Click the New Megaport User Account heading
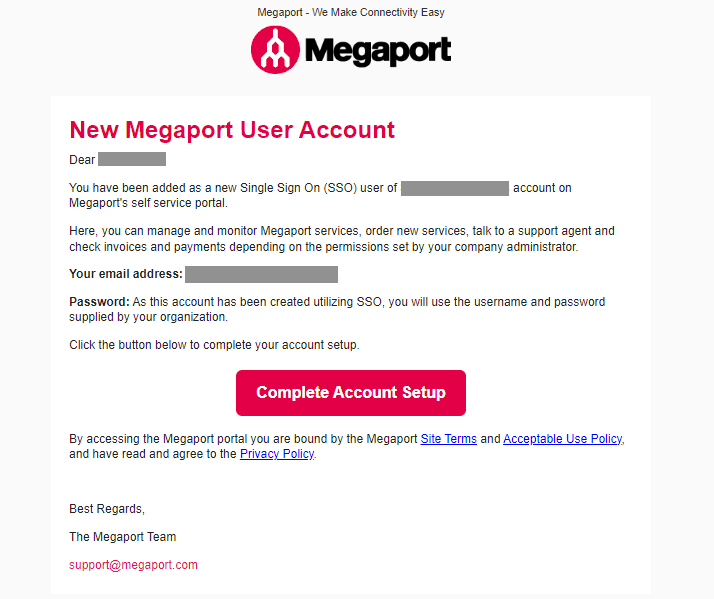Viewport: 714px width, 599px height. tap(232, 130)
